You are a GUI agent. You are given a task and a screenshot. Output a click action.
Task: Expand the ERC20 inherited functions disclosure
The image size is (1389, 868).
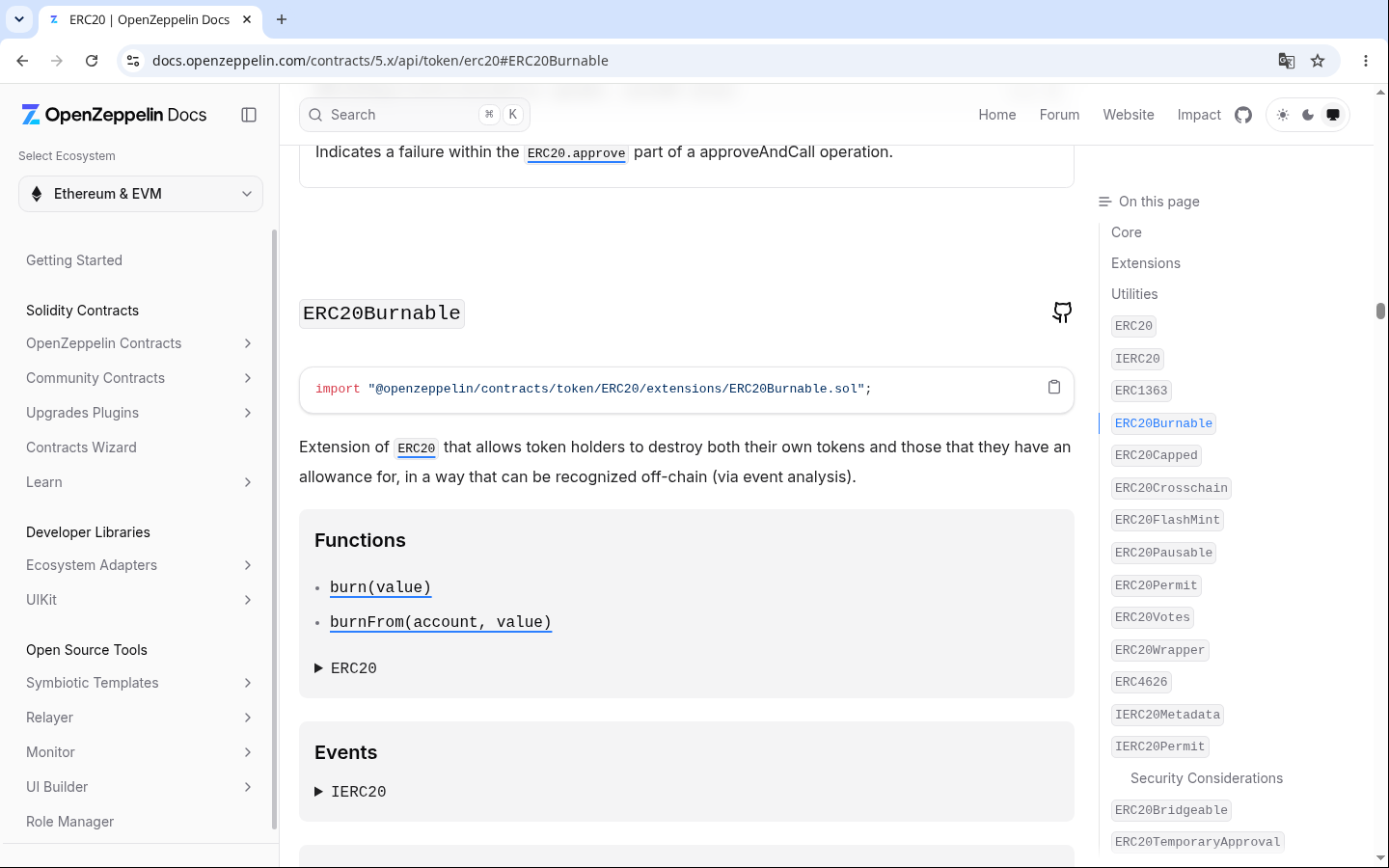pos(345,668)
